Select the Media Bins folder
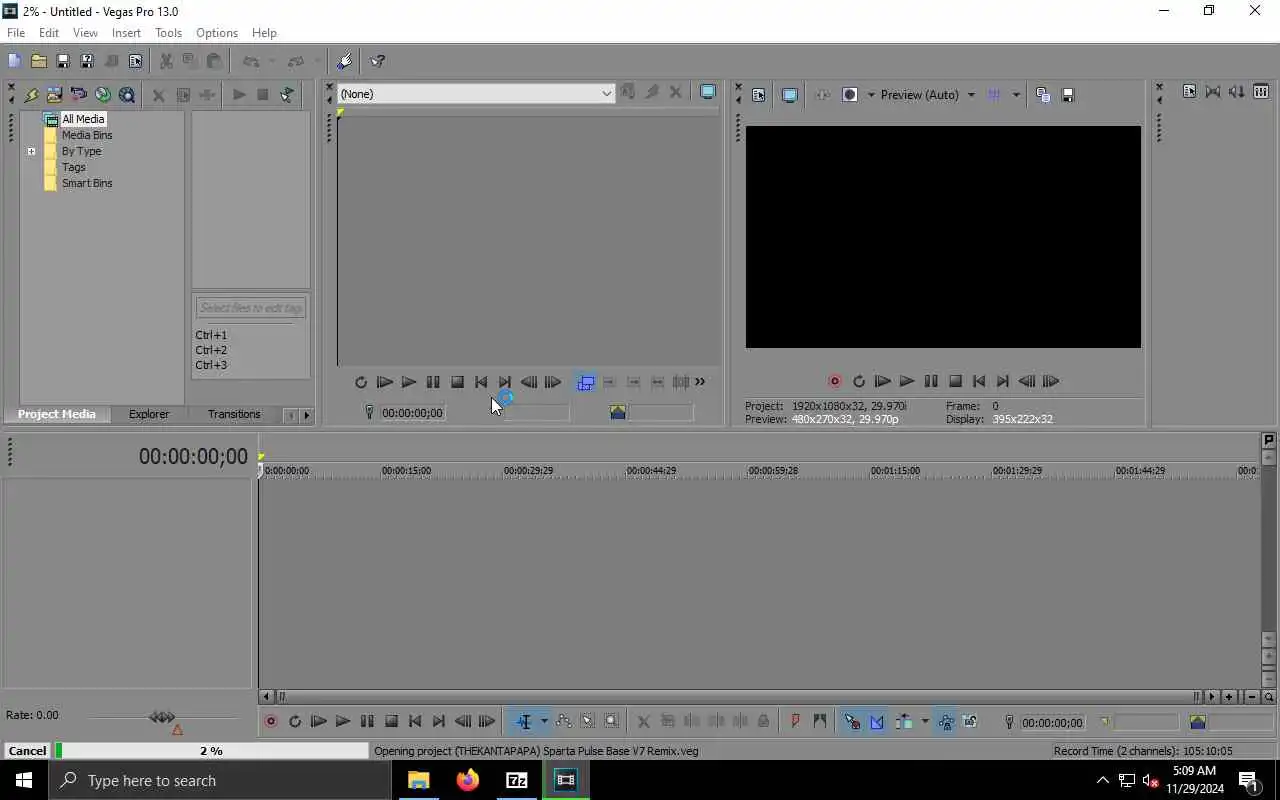The height and width of the screenshot is (800, 1280). [x=87, y=135]
